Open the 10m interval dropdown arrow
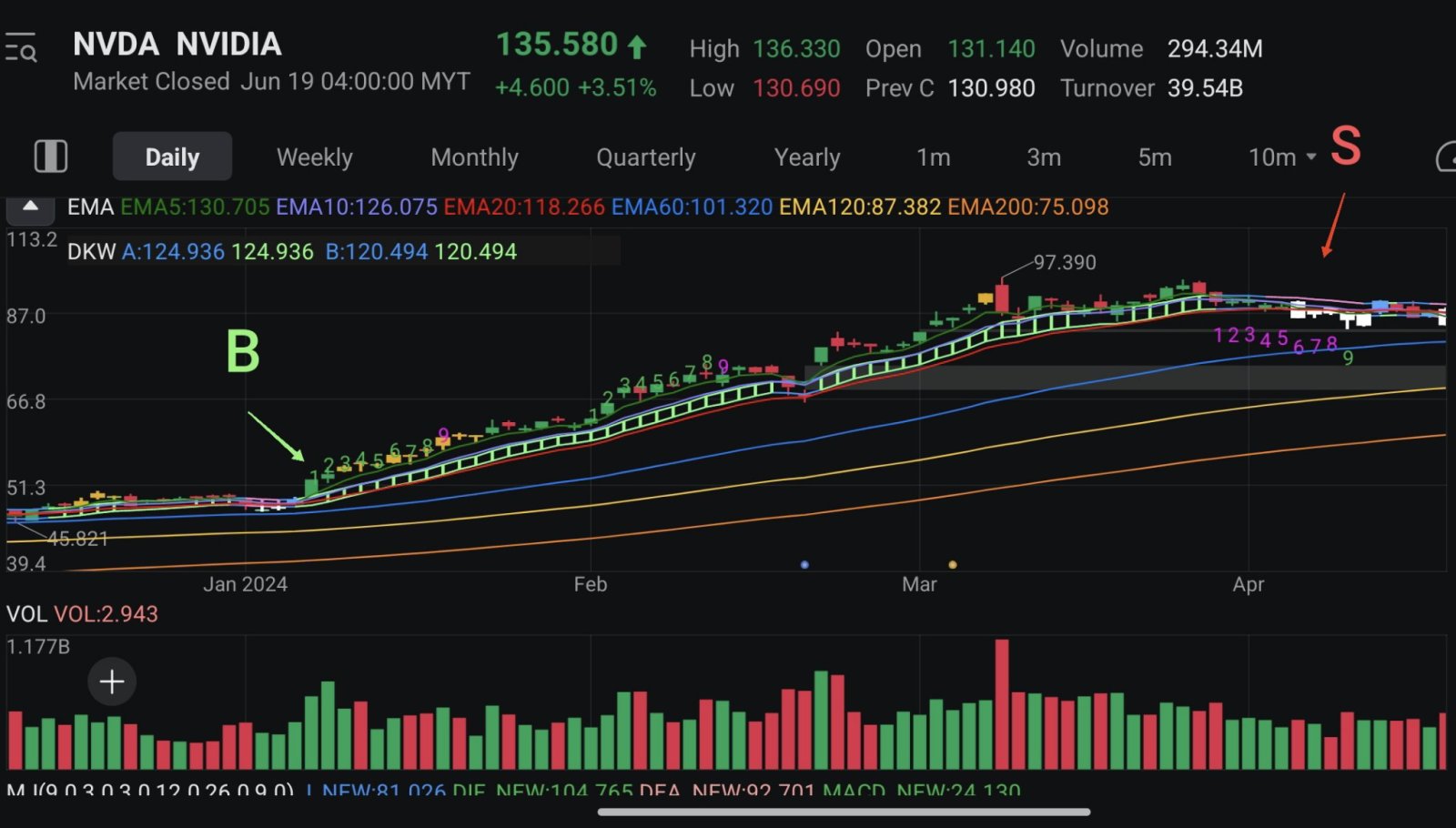Screen dimensions: 1456x828 1311,157
